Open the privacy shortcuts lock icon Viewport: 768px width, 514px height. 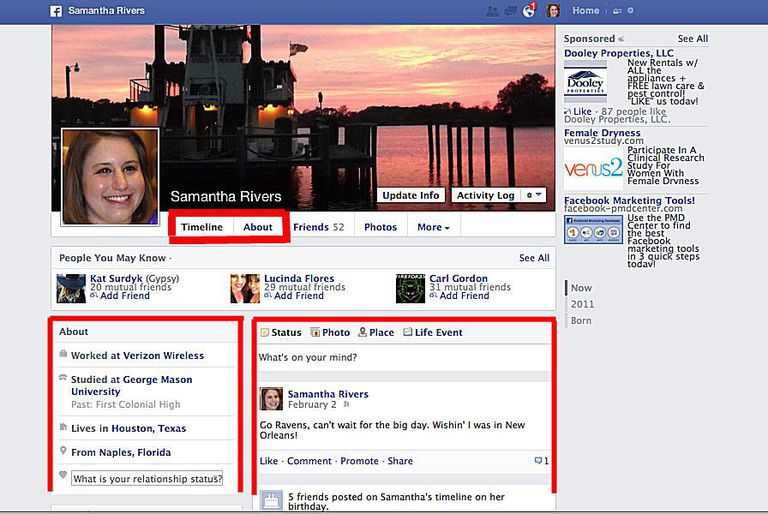[x=617, y=11]
